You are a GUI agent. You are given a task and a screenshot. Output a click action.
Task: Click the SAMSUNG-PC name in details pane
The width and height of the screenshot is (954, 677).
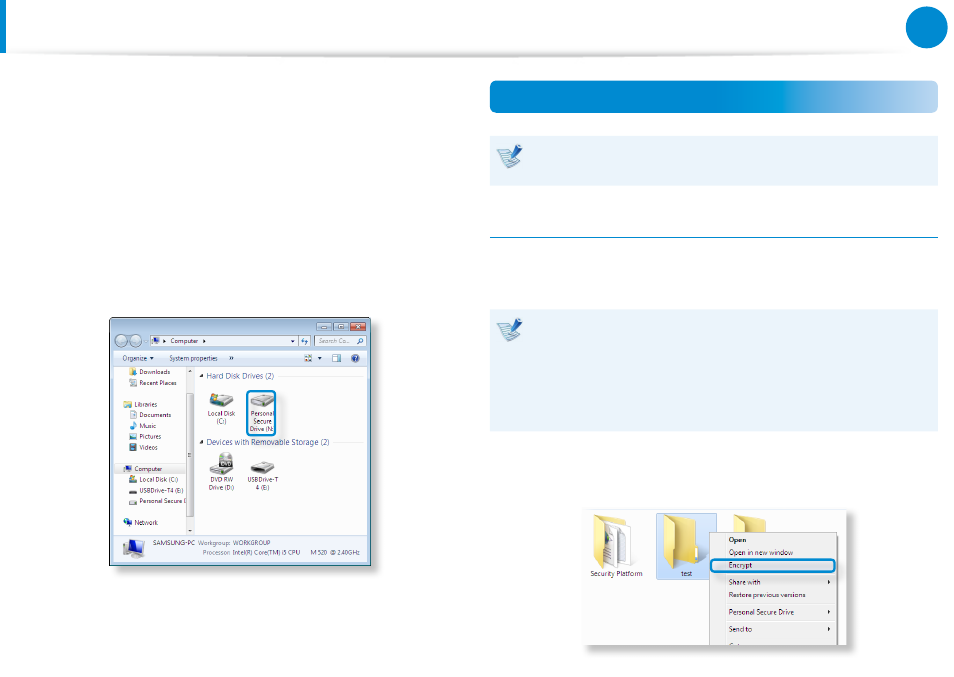point(173,543)
